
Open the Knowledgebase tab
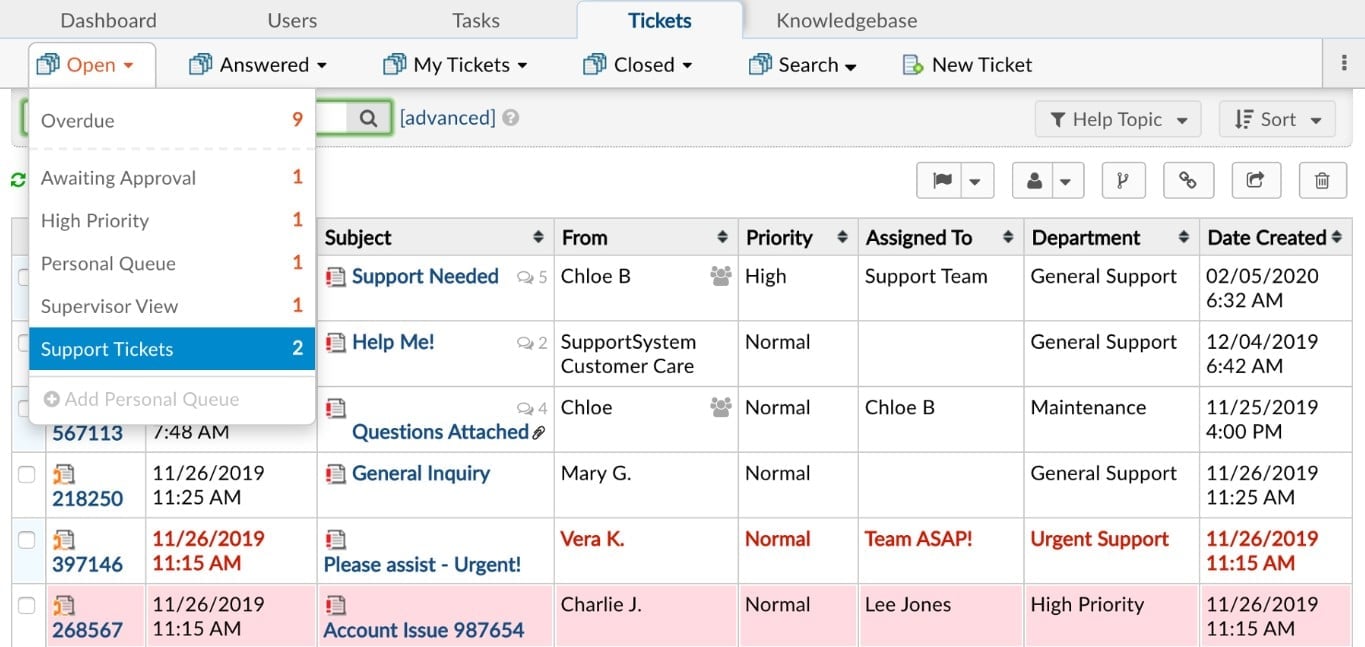[846, 20]
